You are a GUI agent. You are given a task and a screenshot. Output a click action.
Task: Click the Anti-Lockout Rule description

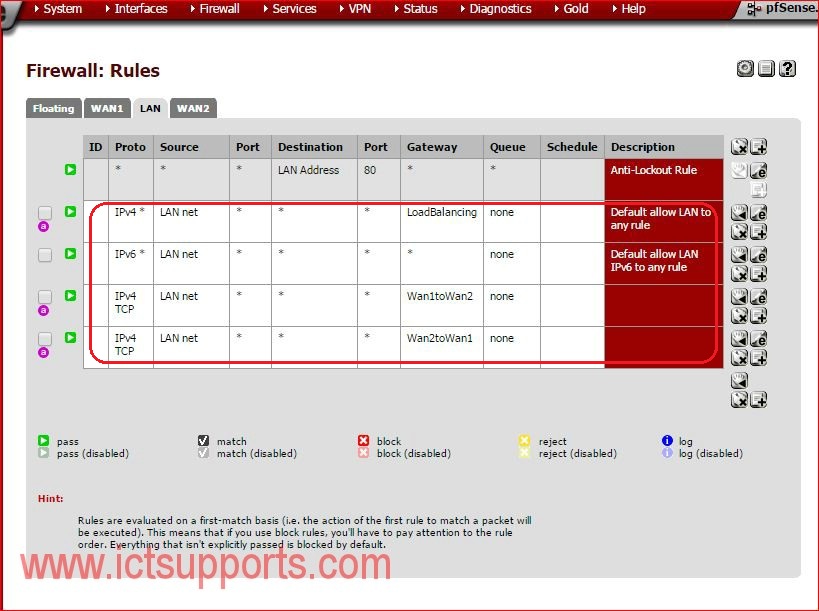click(653, 170)
